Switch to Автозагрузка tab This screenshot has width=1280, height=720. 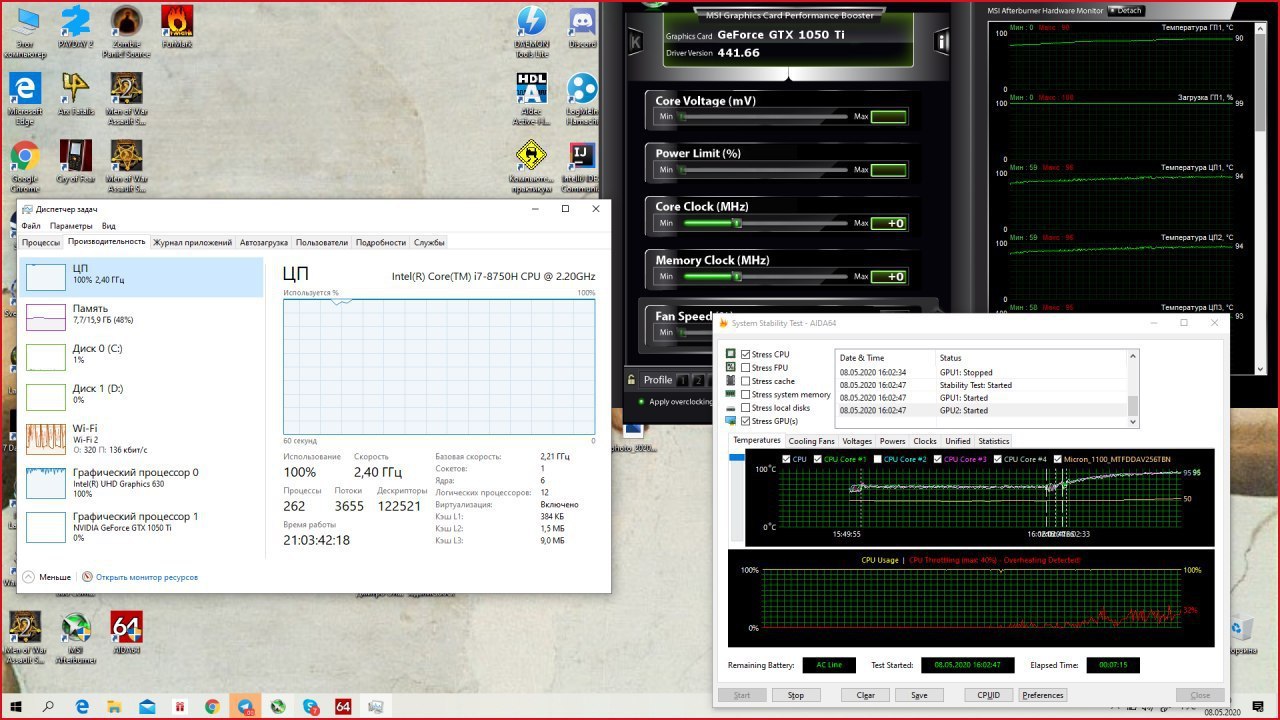(x=264, y=242)
